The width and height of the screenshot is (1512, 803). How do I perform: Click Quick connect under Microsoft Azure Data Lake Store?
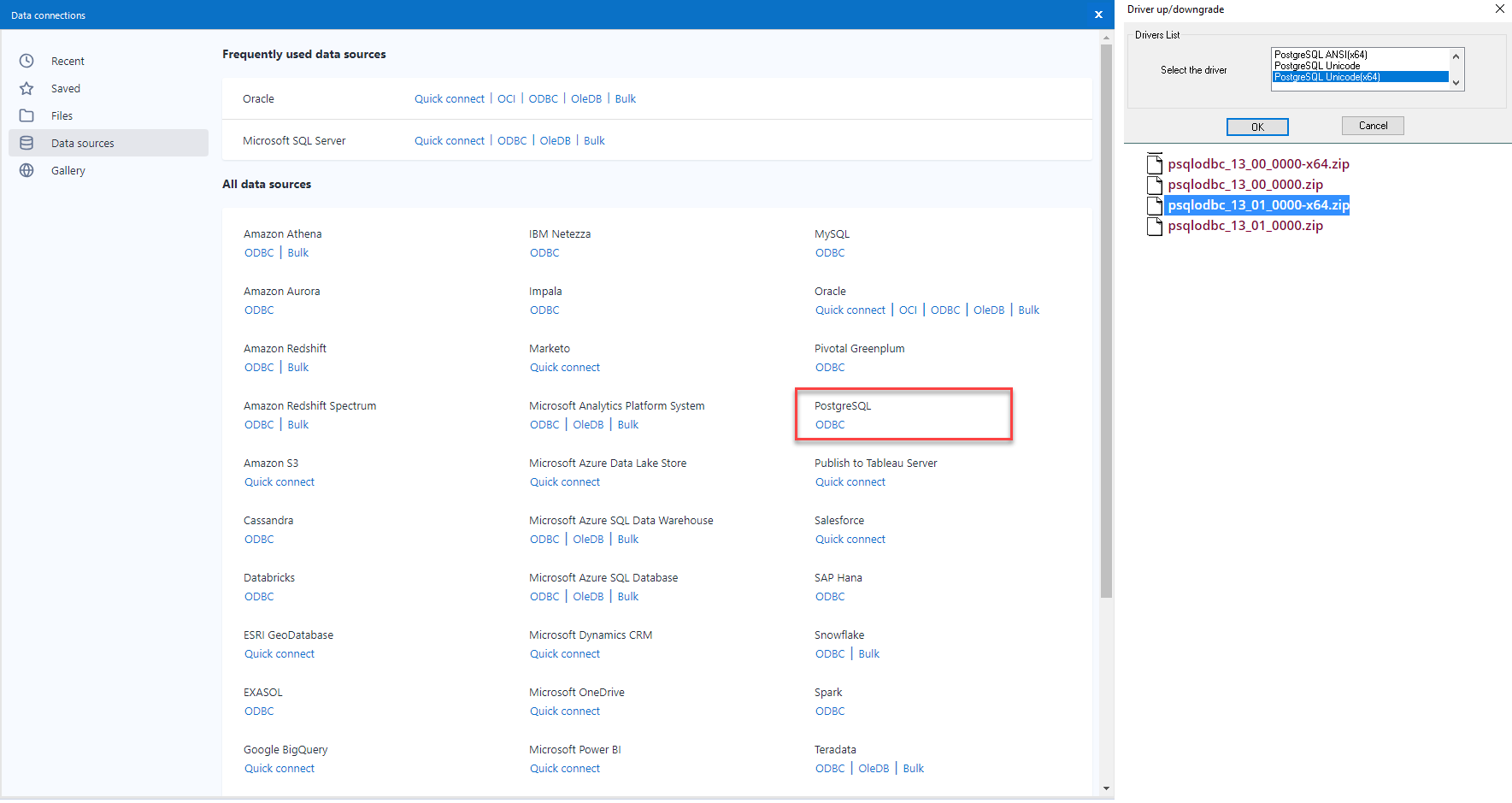point(565,482)
